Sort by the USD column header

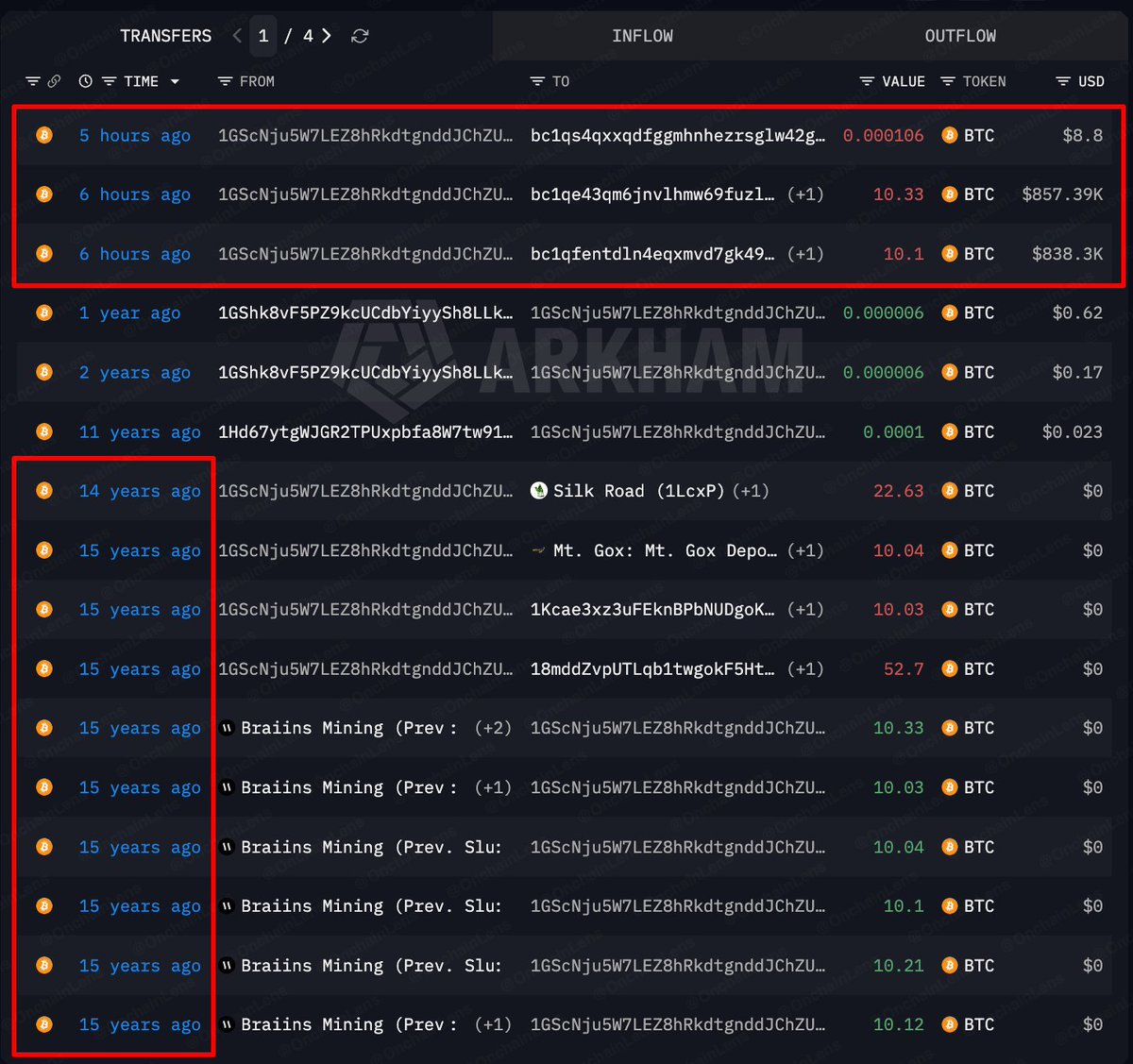(x=1091, y=81)
